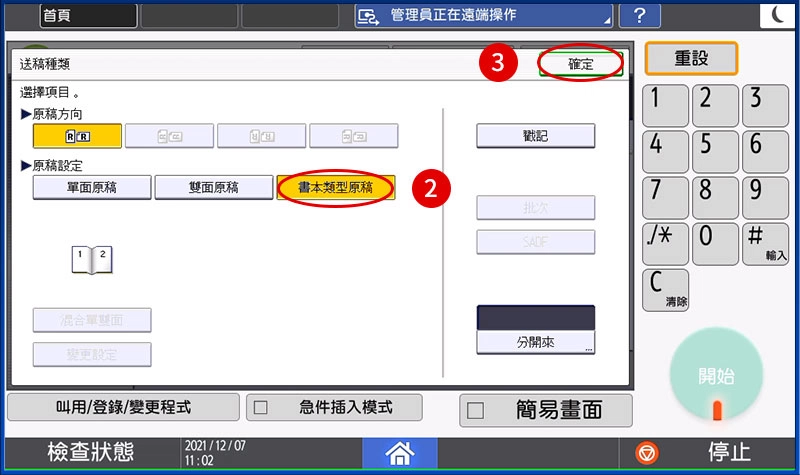Go to the 首頁 home tab
The height and width of the screenshot is (475, 800).
88,16
